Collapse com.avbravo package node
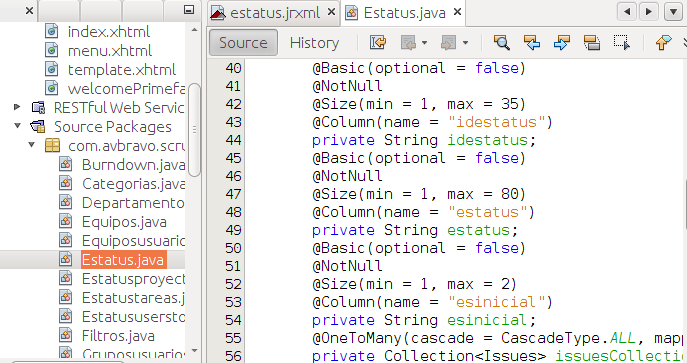Screen dimensions: 687x363 pyautogui.click(x=32, y=144)
